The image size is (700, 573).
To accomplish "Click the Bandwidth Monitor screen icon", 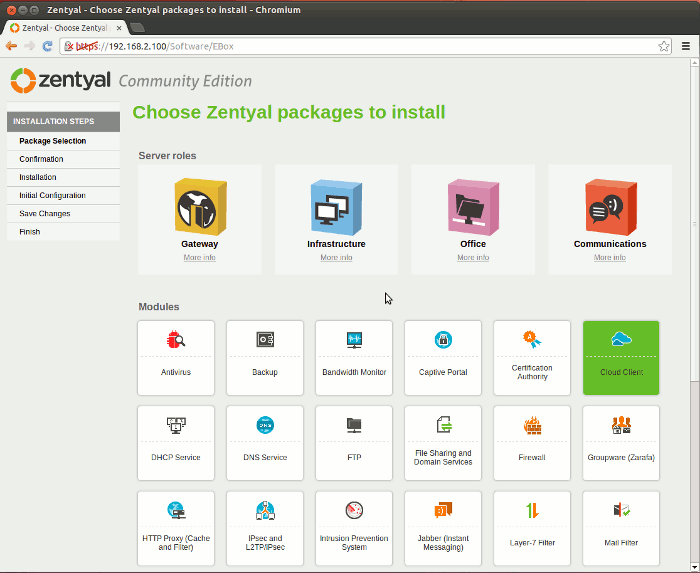I will tap(354, 340).
